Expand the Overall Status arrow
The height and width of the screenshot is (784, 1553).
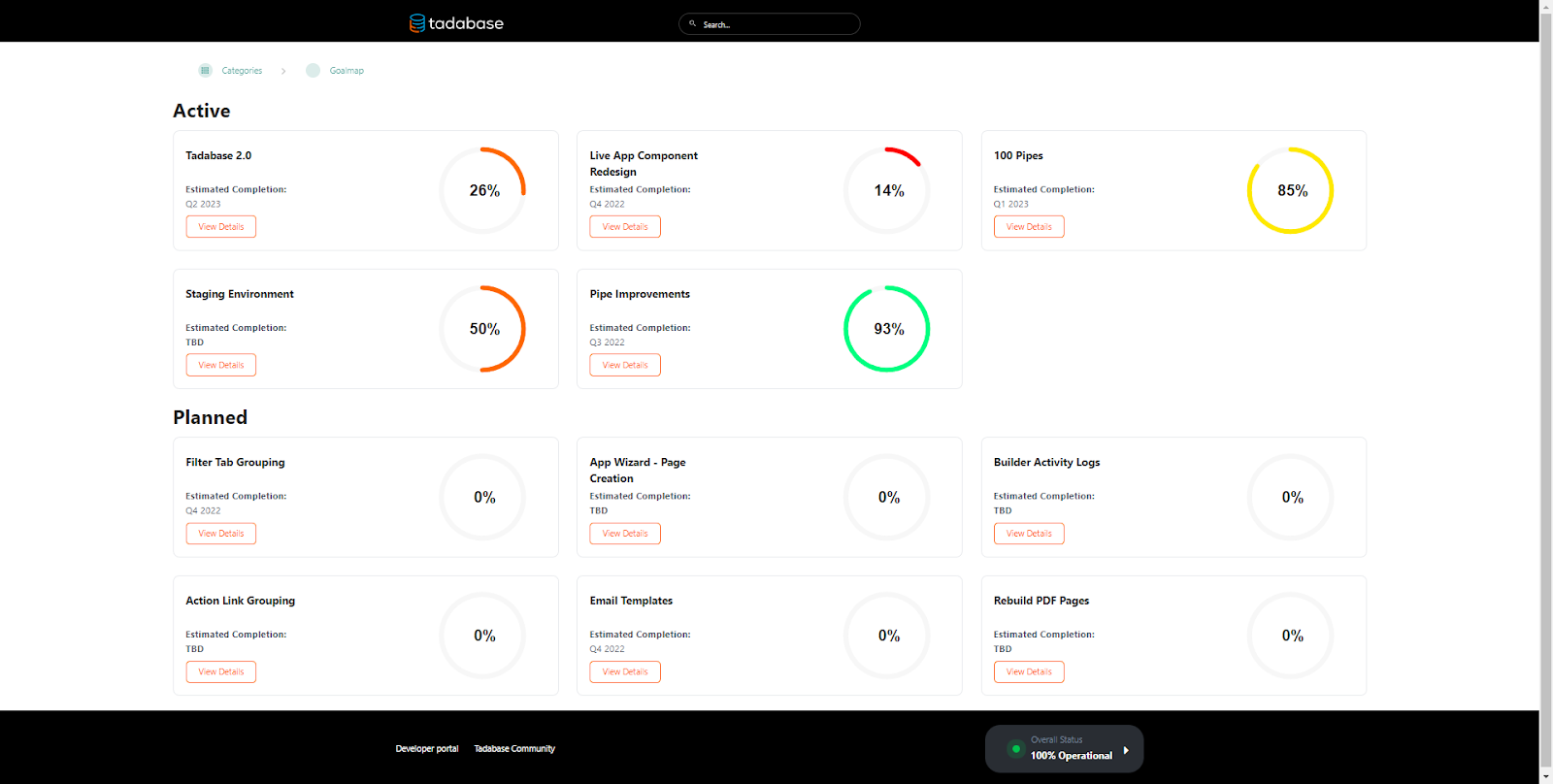click(1126, 750)
